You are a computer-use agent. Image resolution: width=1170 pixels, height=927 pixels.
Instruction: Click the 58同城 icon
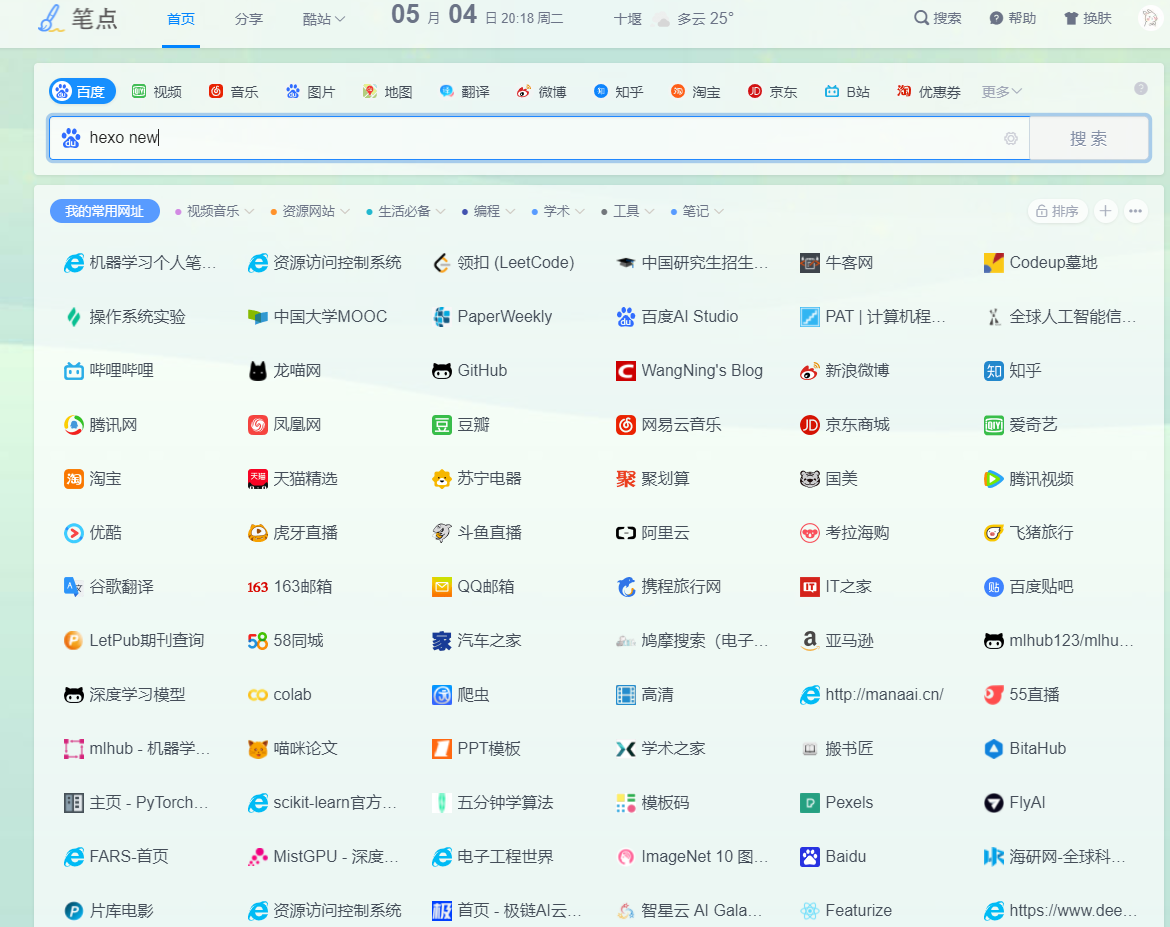[x=257, y=640]
